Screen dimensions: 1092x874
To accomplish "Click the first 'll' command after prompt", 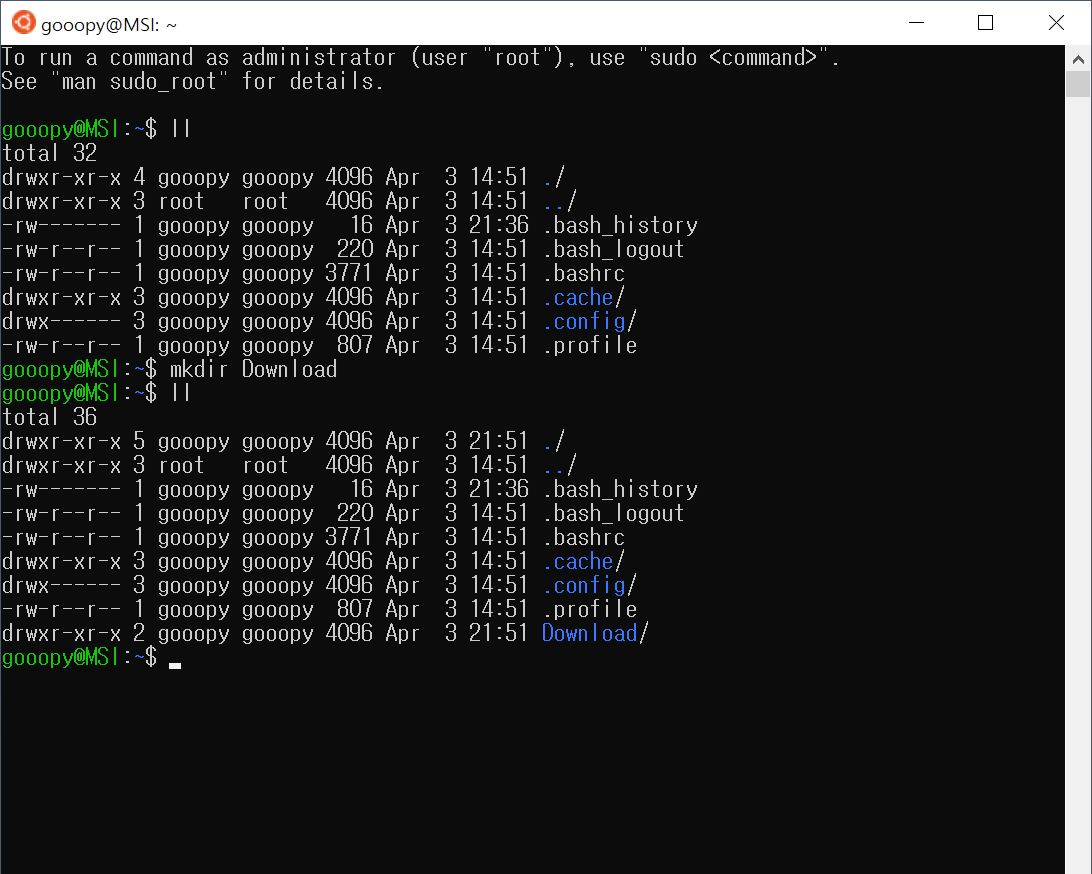I will tap(180, 129).
